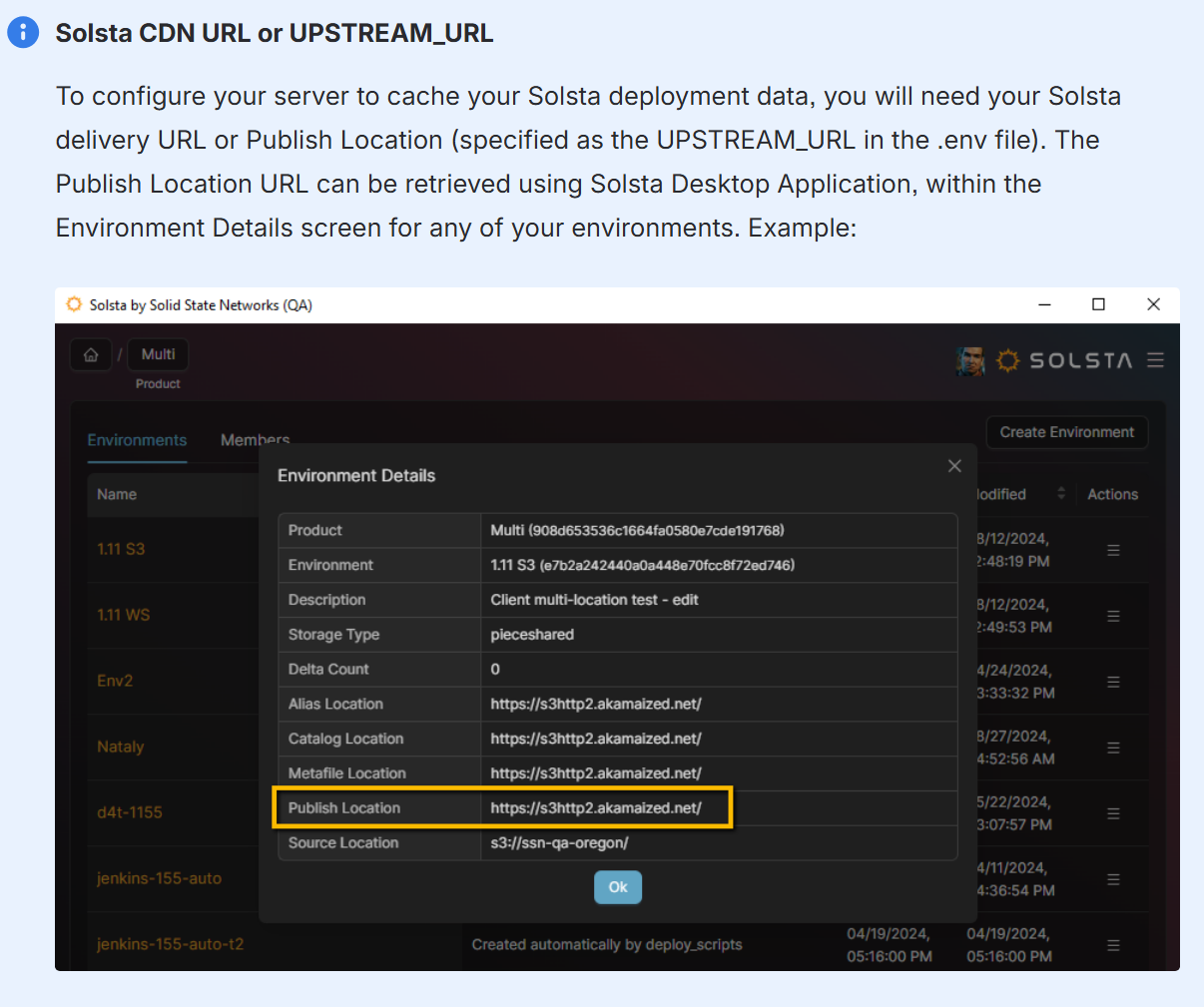Confirm the dialog with Ok button
Screen dimensions: 1204x1007
click(x=618, y=887)
